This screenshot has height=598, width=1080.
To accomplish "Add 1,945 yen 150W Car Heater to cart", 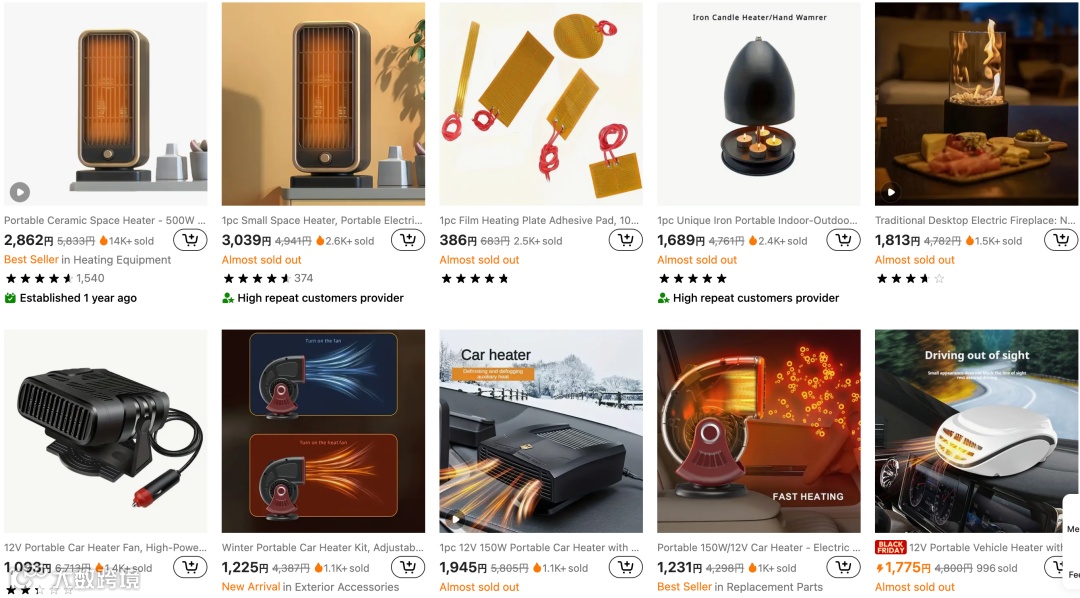I will tap(625, 568).
